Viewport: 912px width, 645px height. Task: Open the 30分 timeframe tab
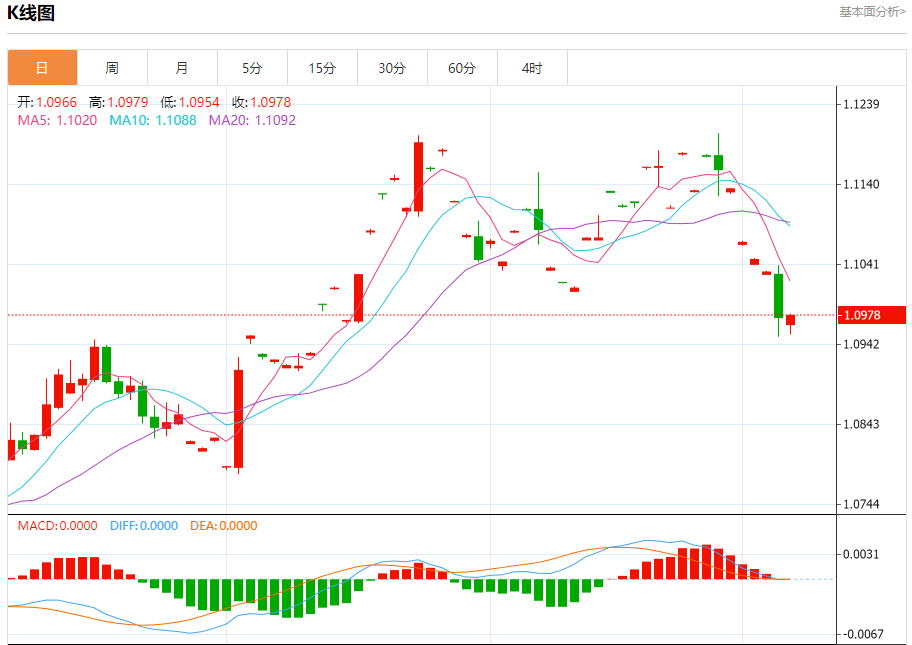tap(392, 68)
